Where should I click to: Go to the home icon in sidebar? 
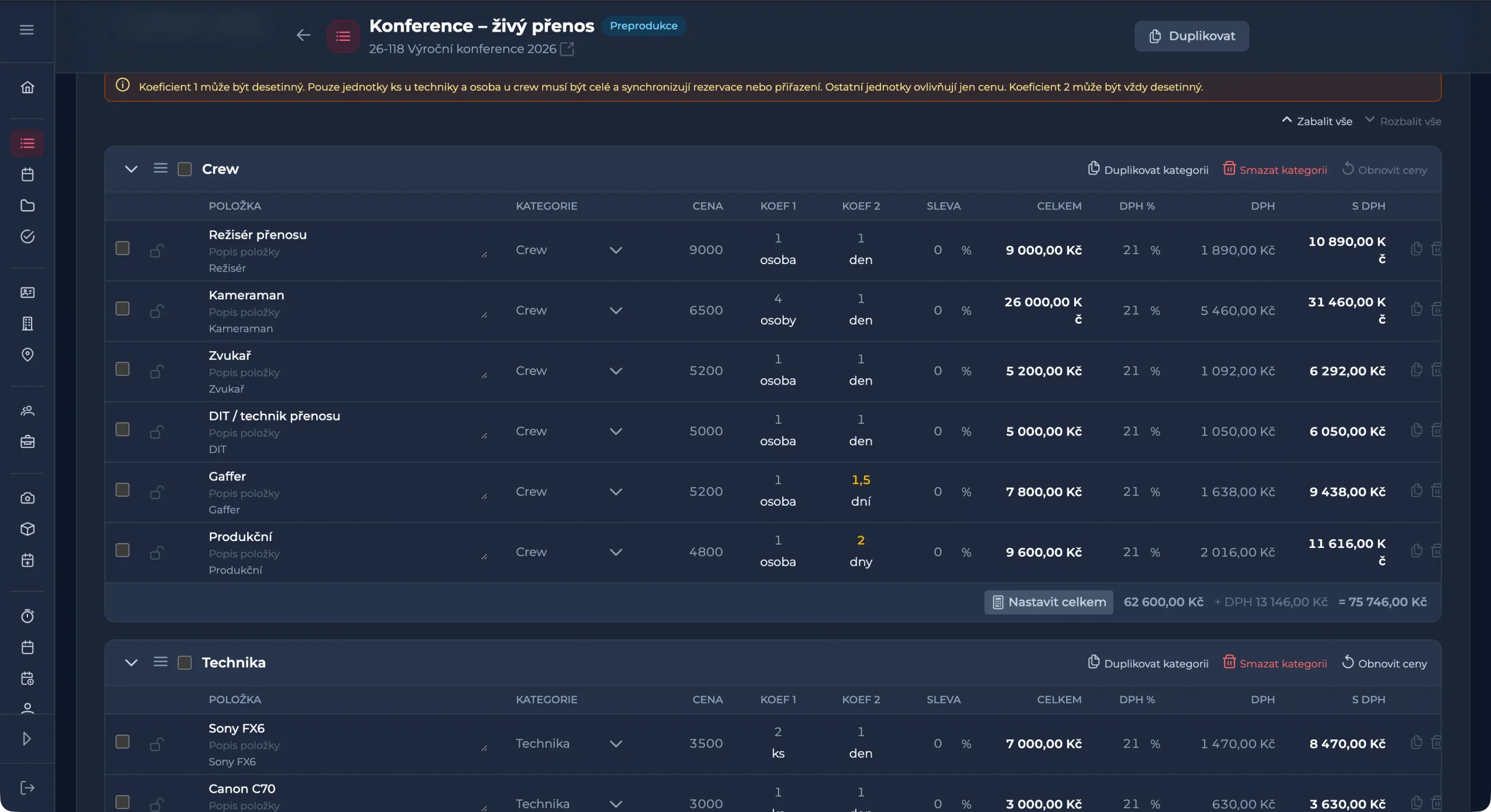[x=27, y=88]
